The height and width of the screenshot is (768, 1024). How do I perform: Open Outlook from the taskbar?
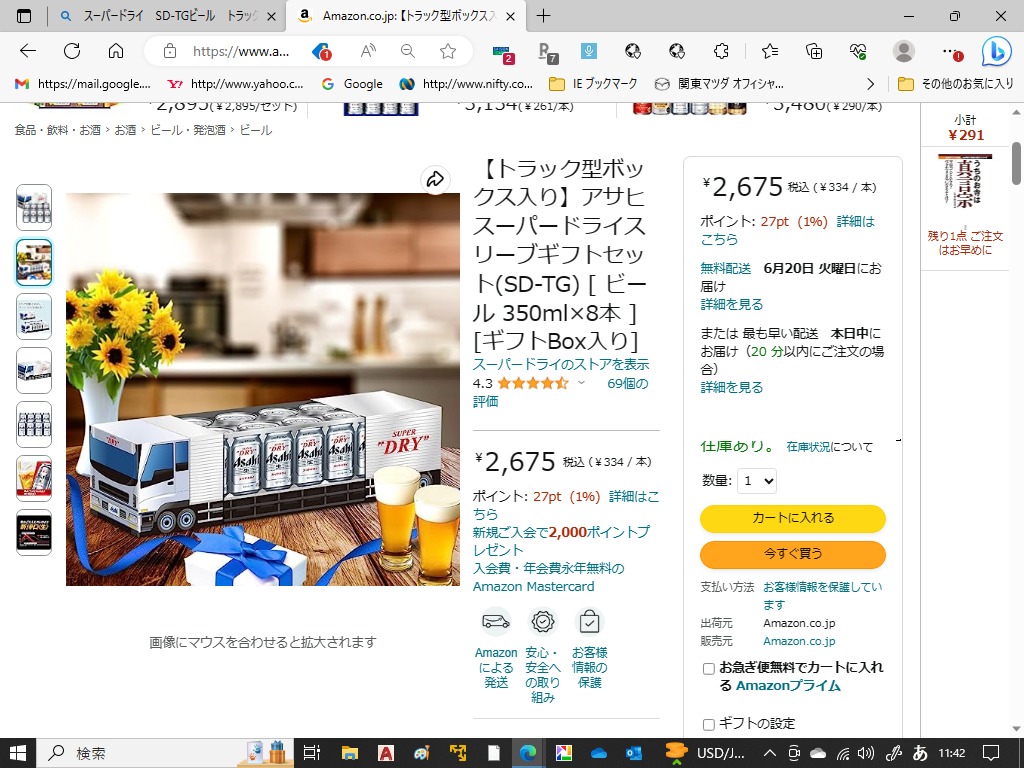[x=633, y=753]
